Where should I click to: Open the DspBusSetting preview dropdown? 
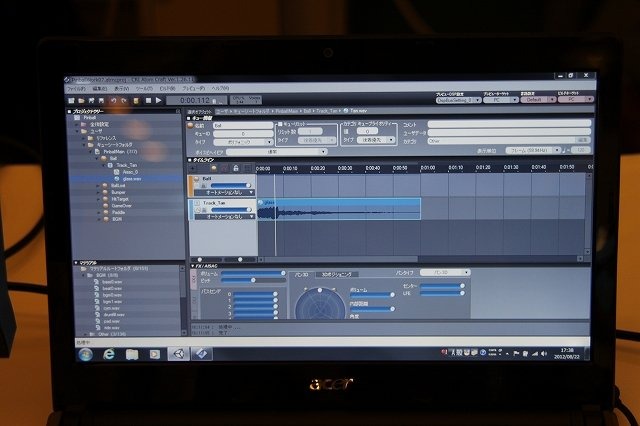tap(458, 100)
